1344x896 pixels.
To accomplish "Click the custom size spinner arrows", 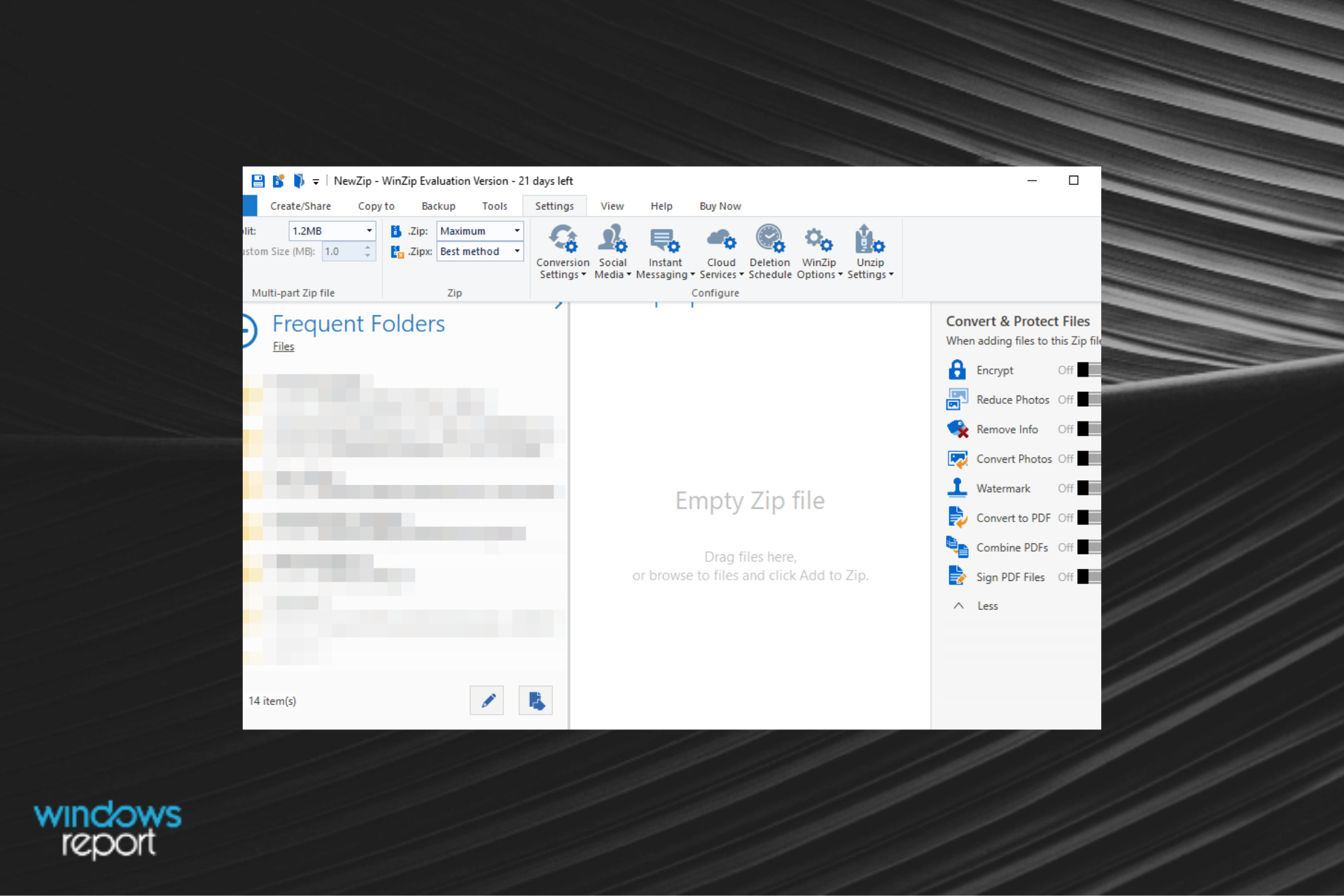I will coord(368,251).
